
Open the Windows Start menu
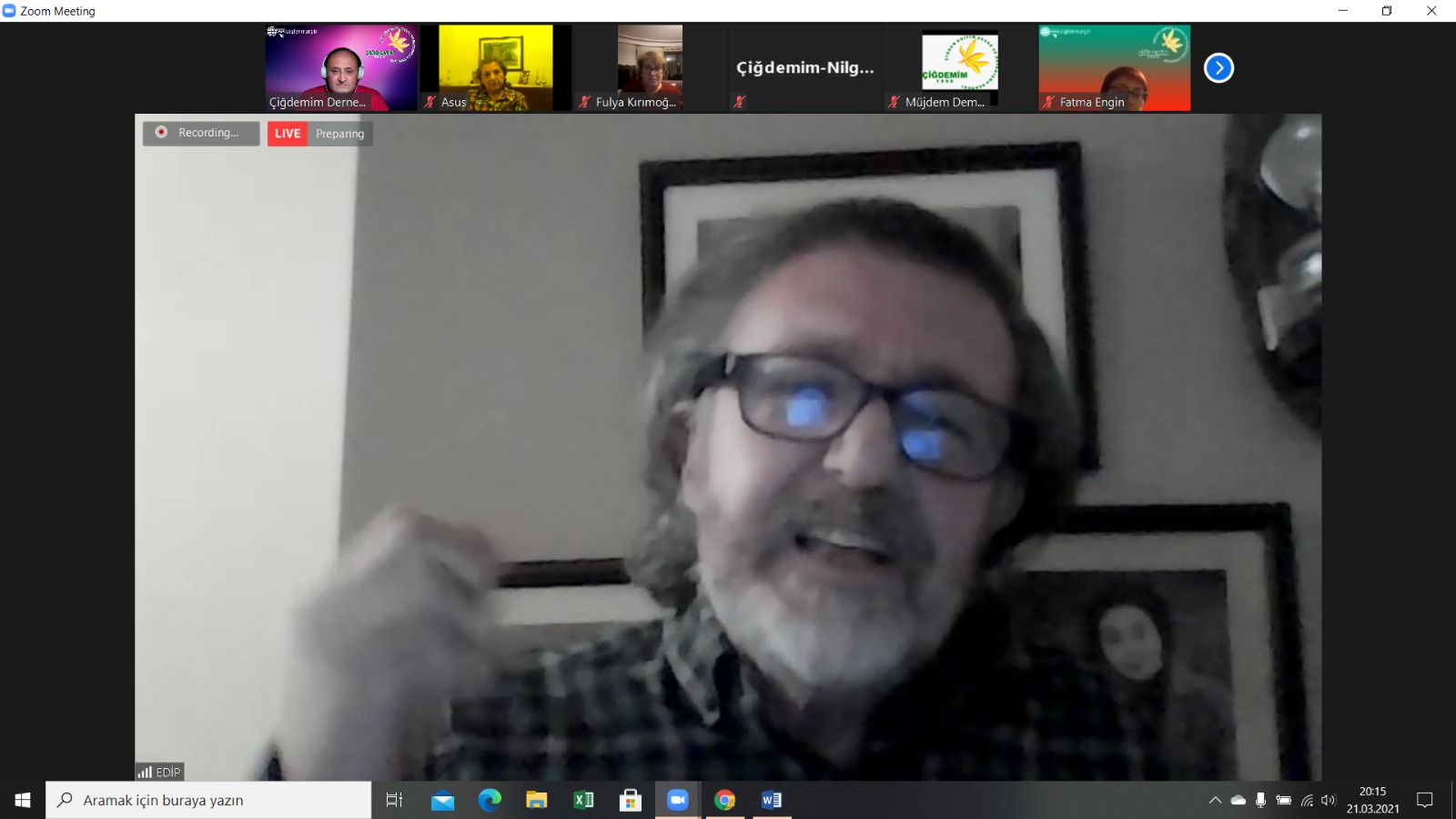click(x=23, y=800)
